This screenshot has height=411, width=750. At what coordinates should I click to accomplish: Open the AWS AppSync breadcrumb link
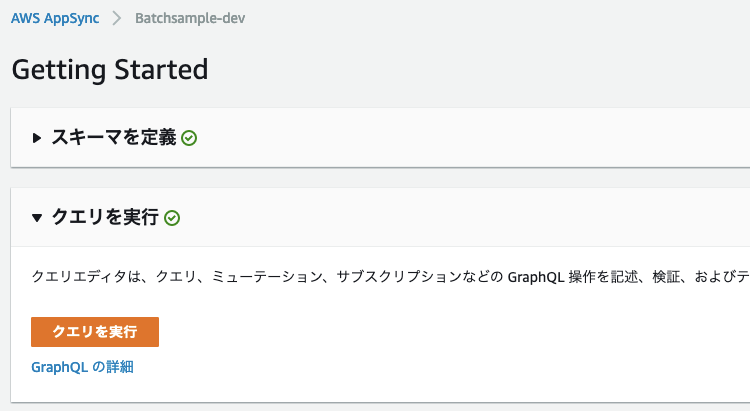(55, 18)
